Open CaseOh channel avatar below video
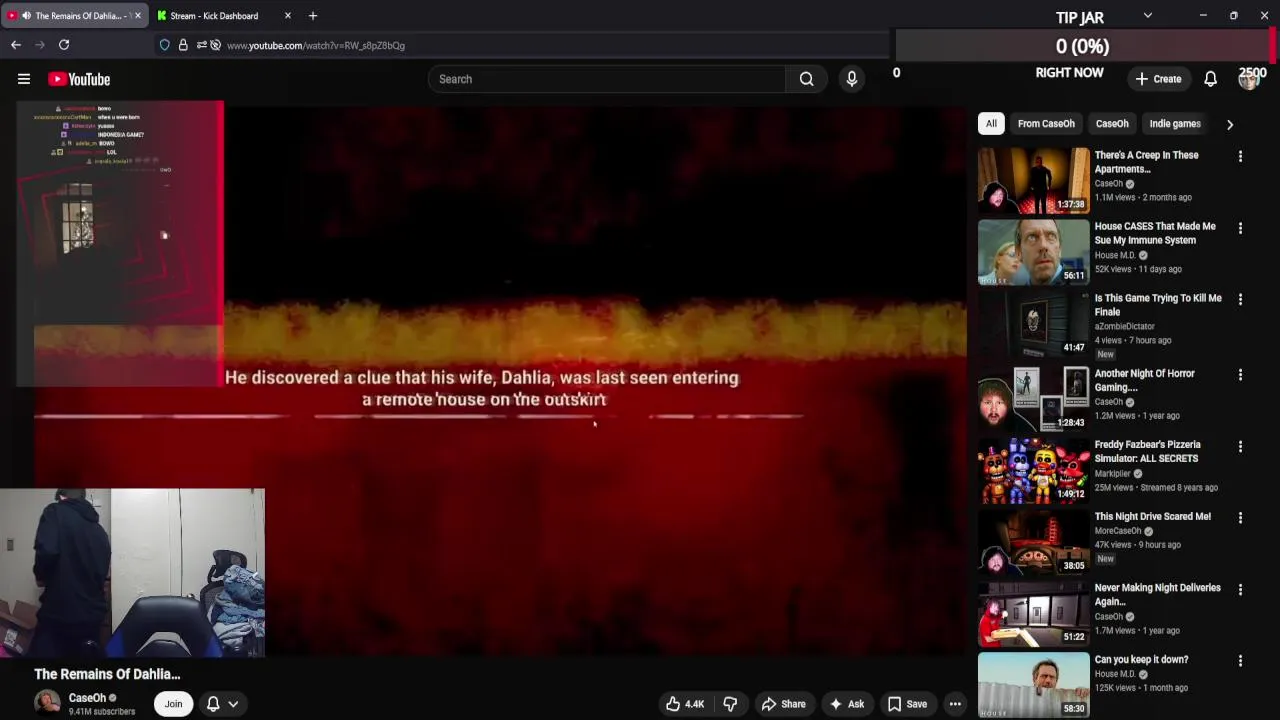The height and width of the screenshot is (720, 1280). tap(47, 703)
